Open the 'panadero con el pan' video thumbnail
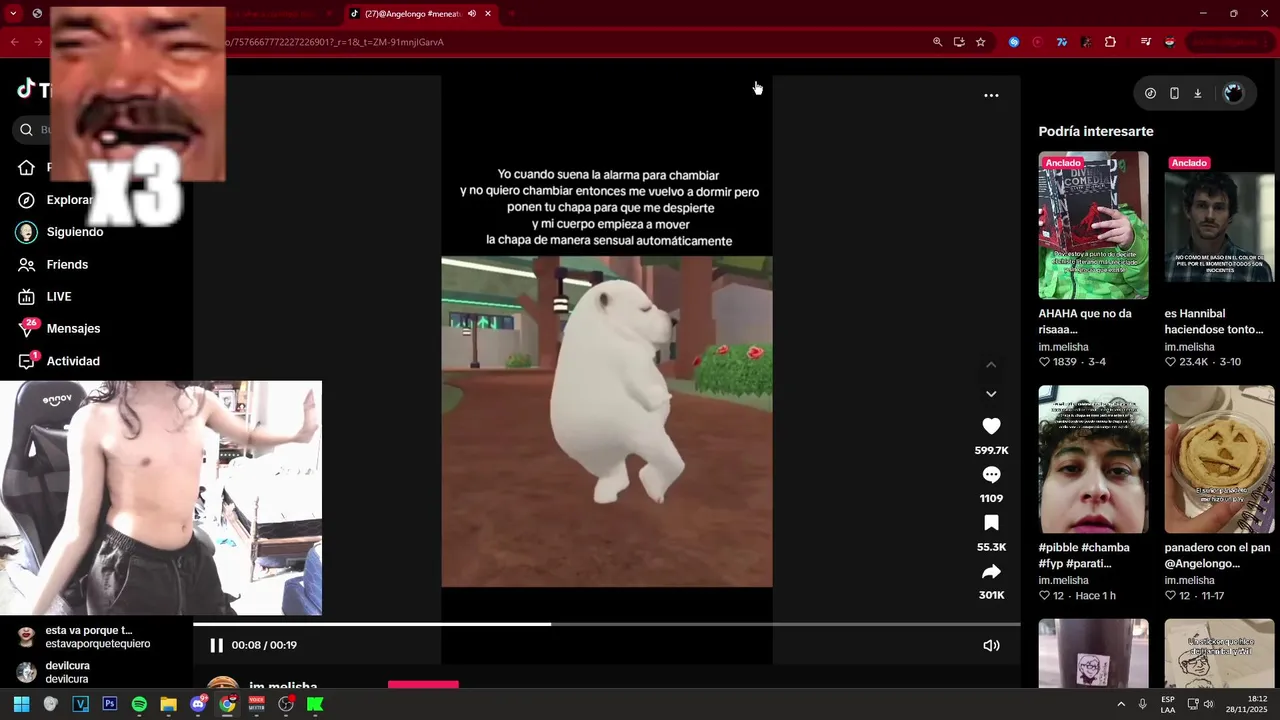Viewport: 1280px width, 720px height. pyautogui.click(x=1219, y=459)
